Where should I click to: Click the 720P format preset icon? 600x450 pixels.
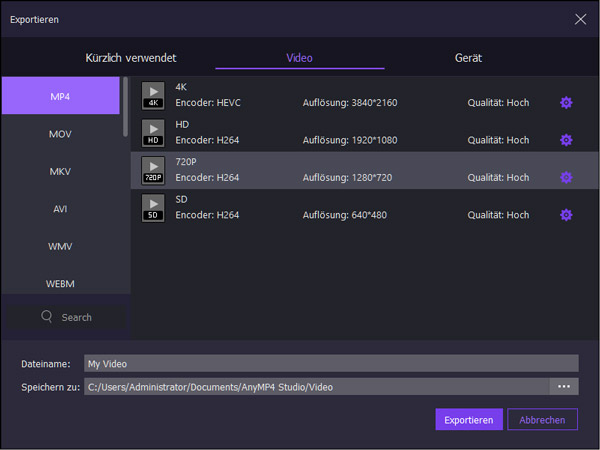coord(153,170)
